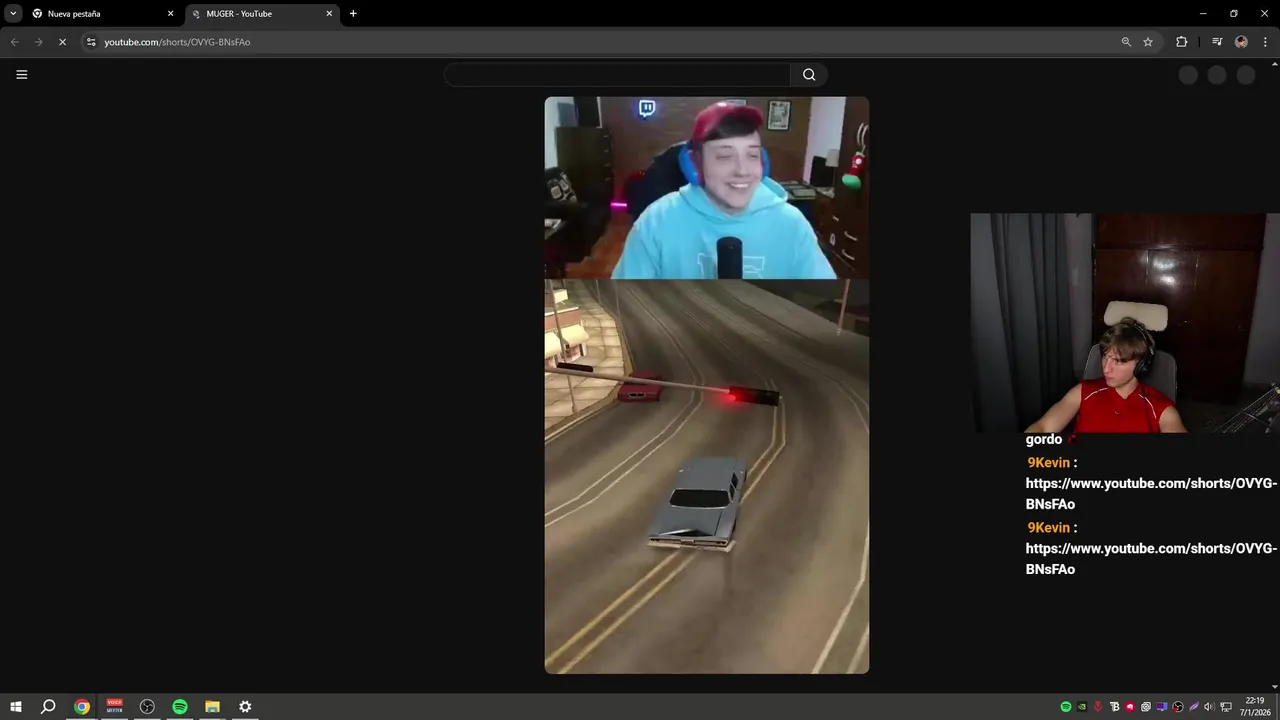This screenshot has height=720, width=1280.
Task: Open the YouTube hamburger guide menu
Action: click(21, 74)
